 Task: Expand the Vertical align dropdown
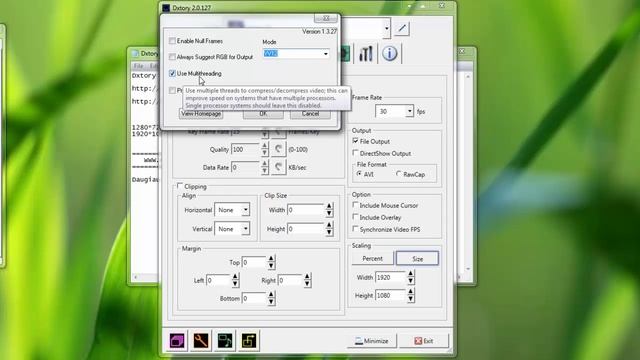pyautogui.click(x=245, y=229)
